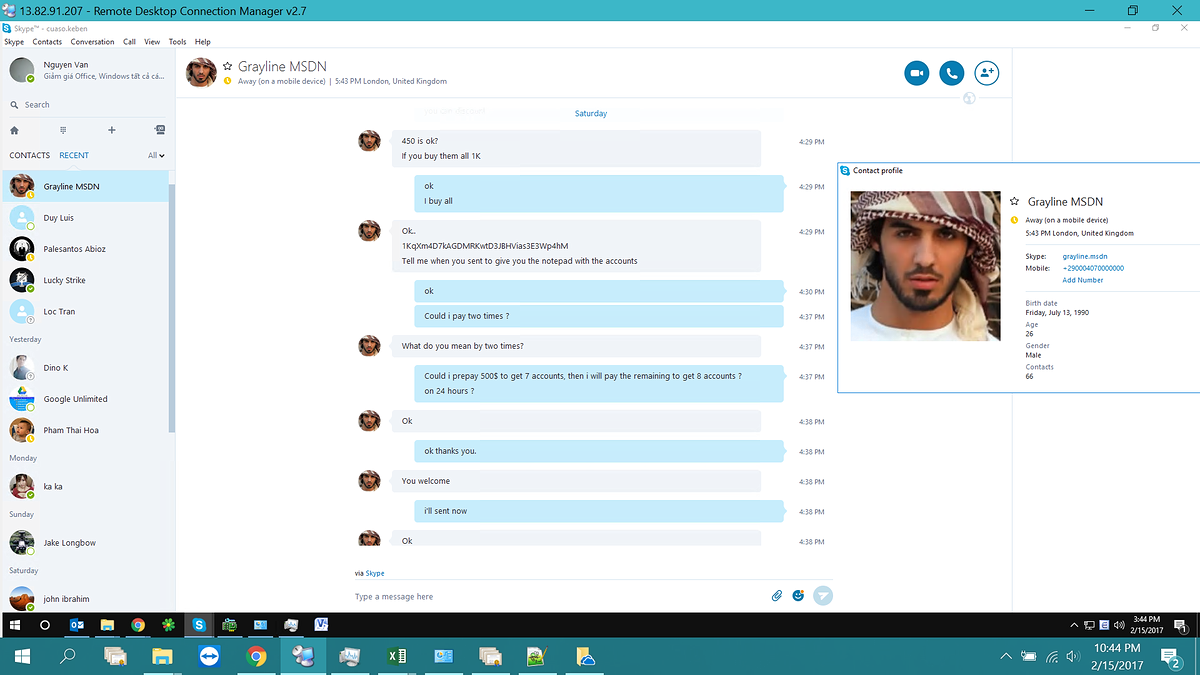This screenshot has height=675, width=1200.
Task: Open the local Action Center notifications
Action: [x=1171, y=657]
